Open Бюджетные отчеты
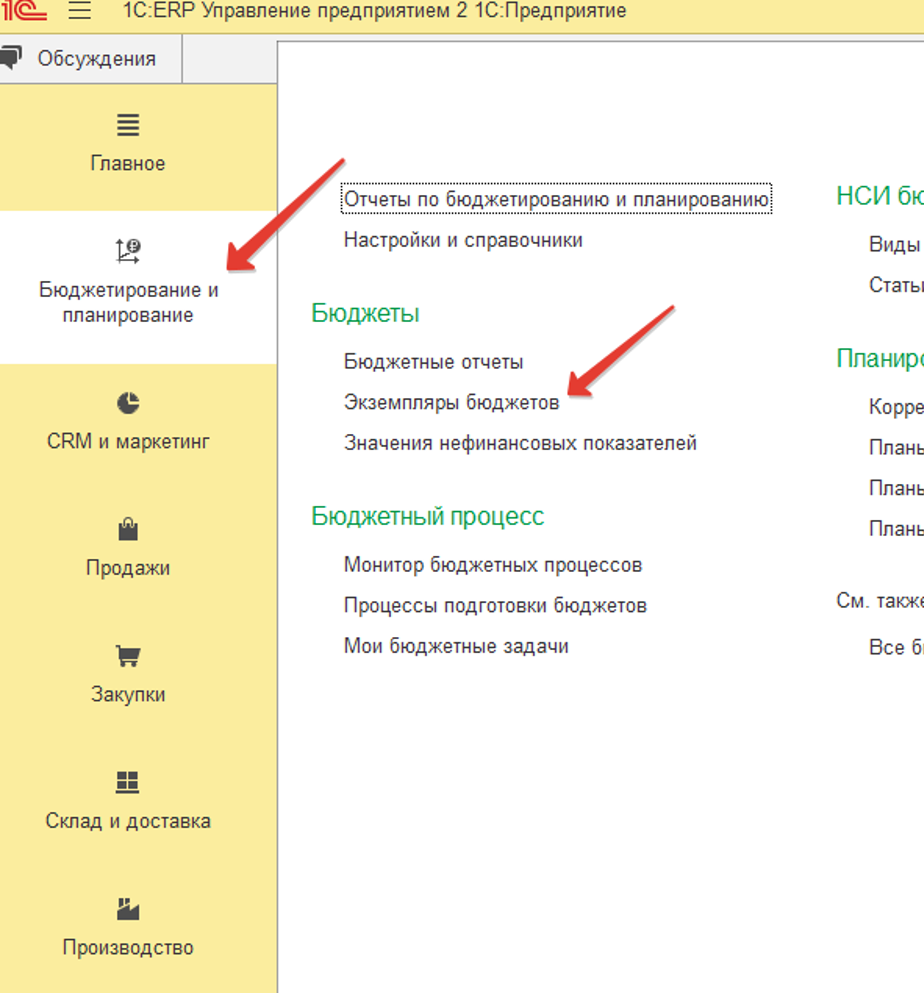 click(x=433, y=362)
